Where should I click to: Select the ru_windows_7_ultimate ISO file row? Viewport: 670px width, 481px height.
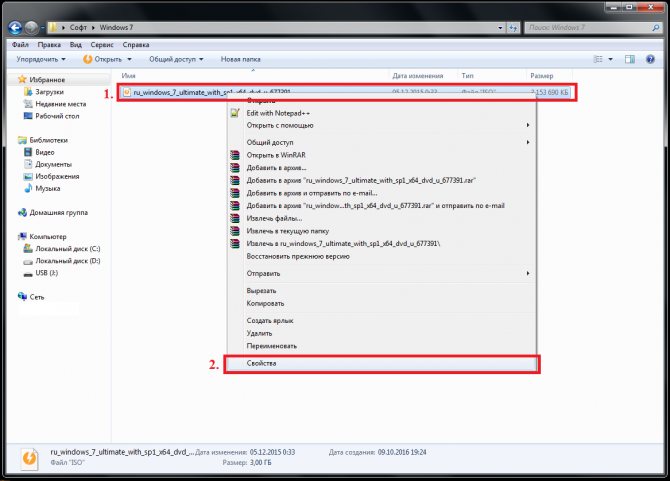tap(346, 92)
